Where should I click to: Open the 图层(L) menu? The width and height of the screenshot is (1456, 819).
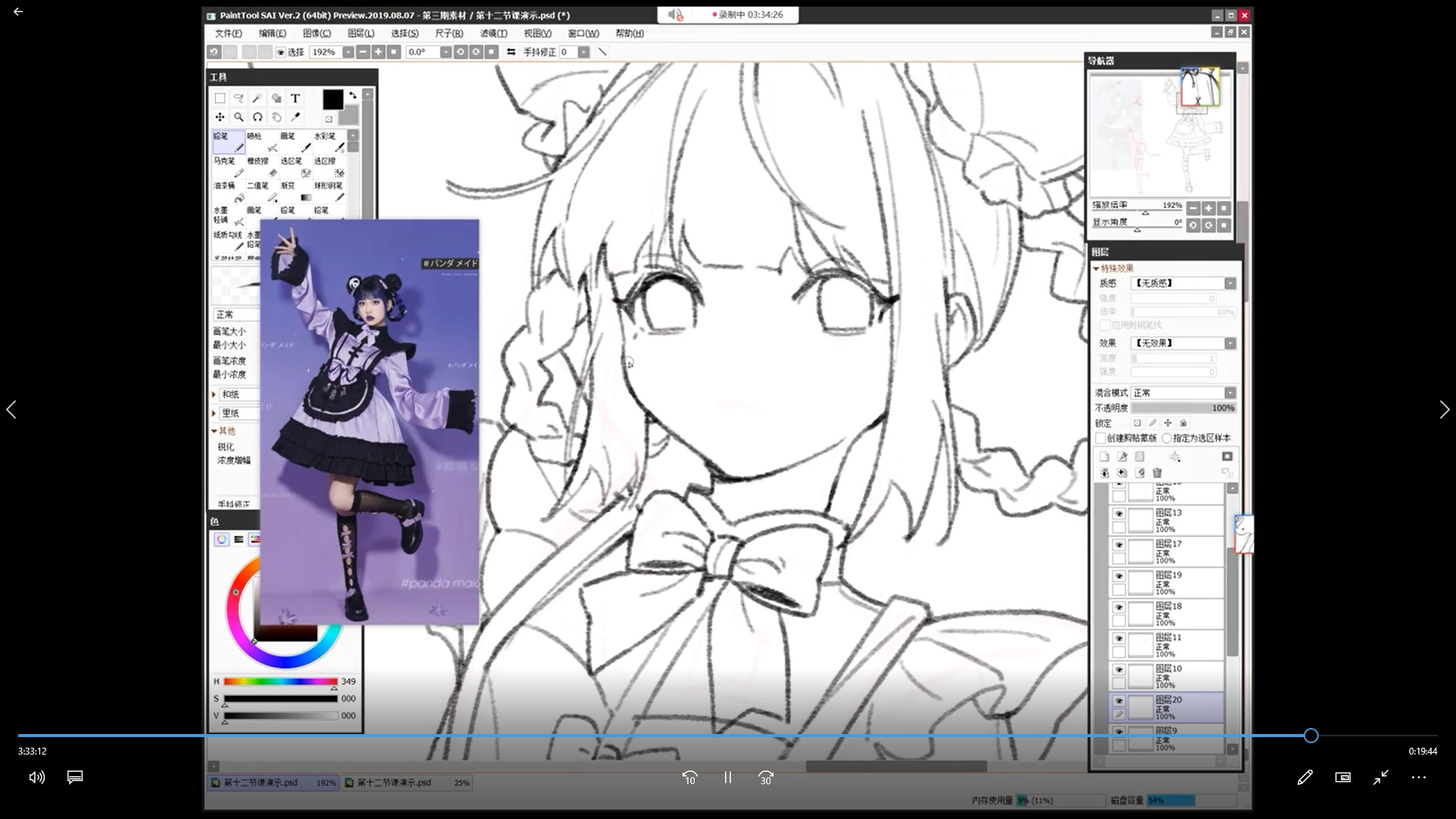click(360, 33)
